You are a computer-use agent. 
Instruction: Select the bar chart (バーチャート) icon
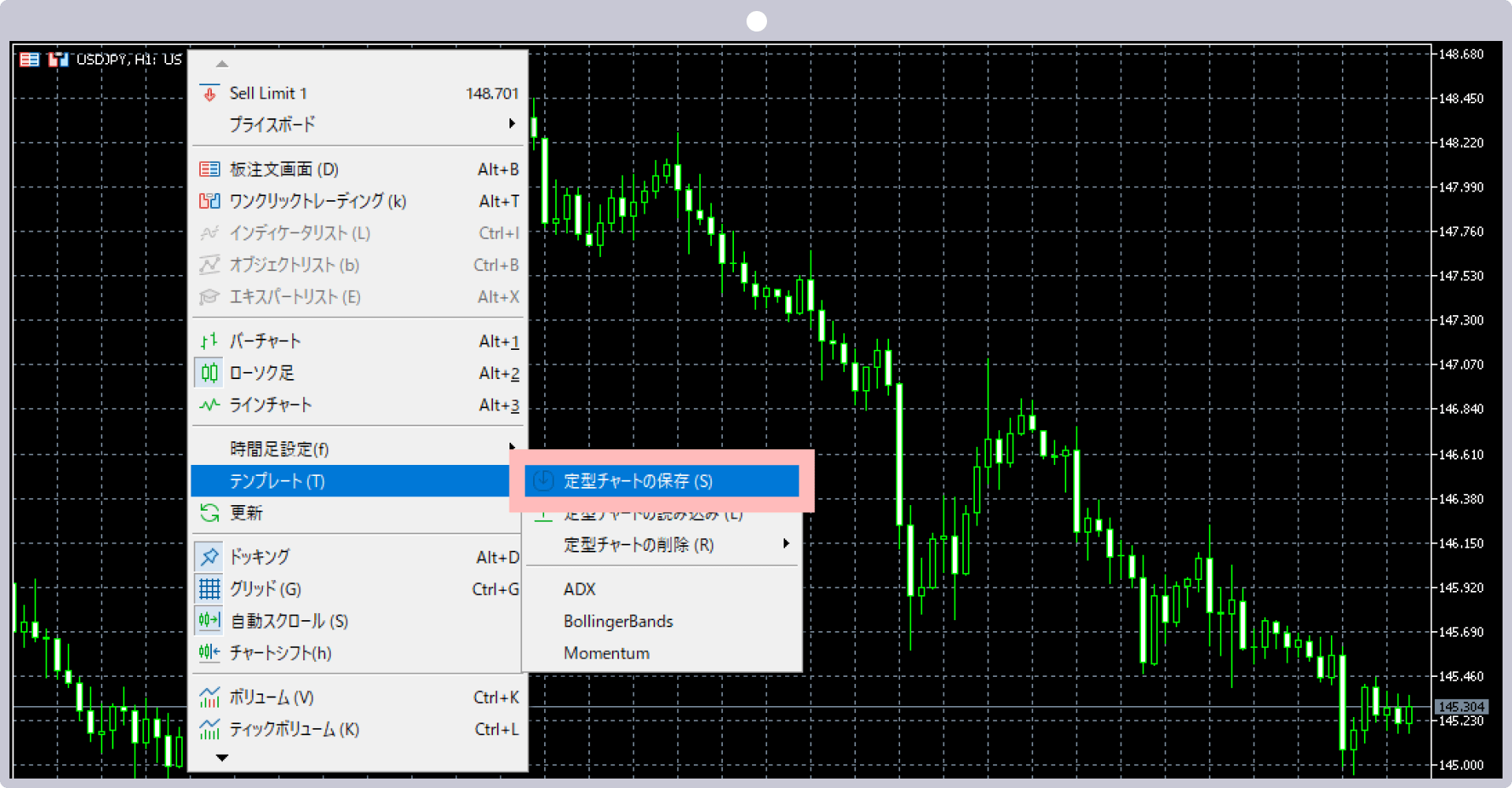[209, 341]
